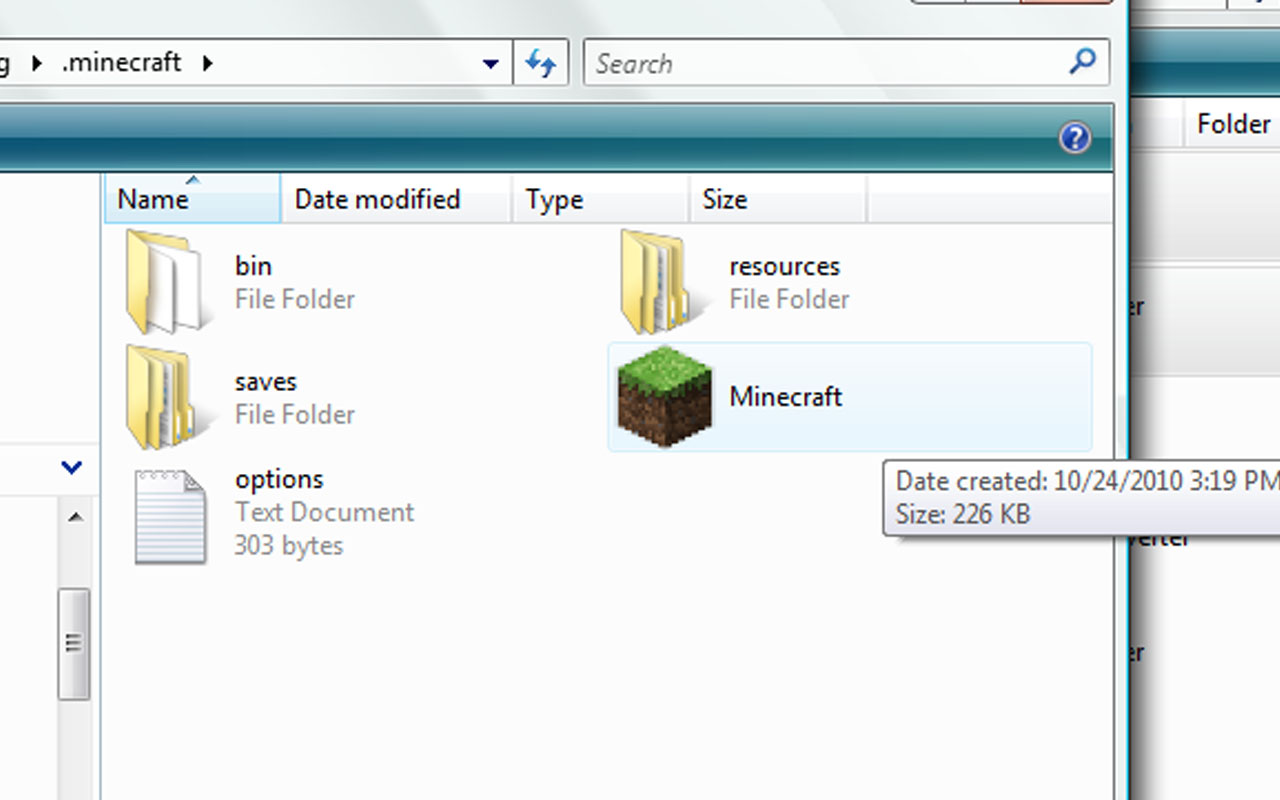The image size is (1280, 800).
Task: Open the options text document
Action: pyautogui.click(x=278, y=478)
